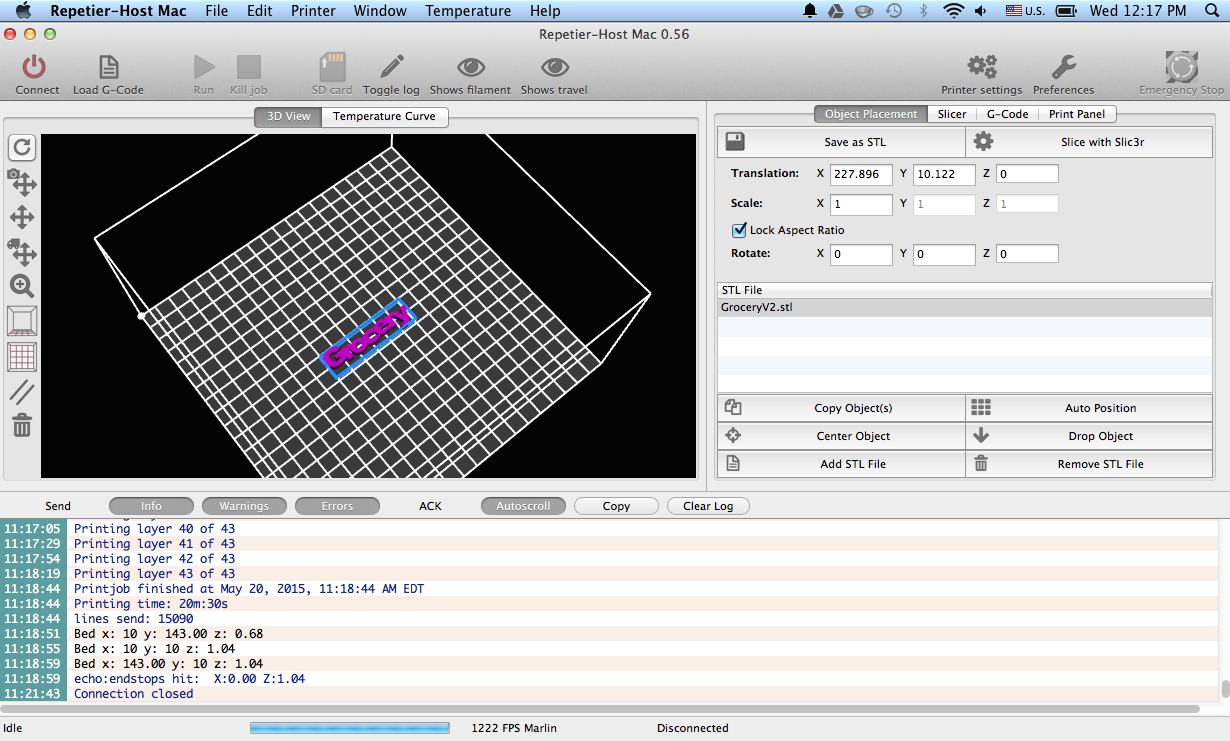1230x741 pixels.
Task: Click Toggle log pencil icon
Action: pos(391,67)
